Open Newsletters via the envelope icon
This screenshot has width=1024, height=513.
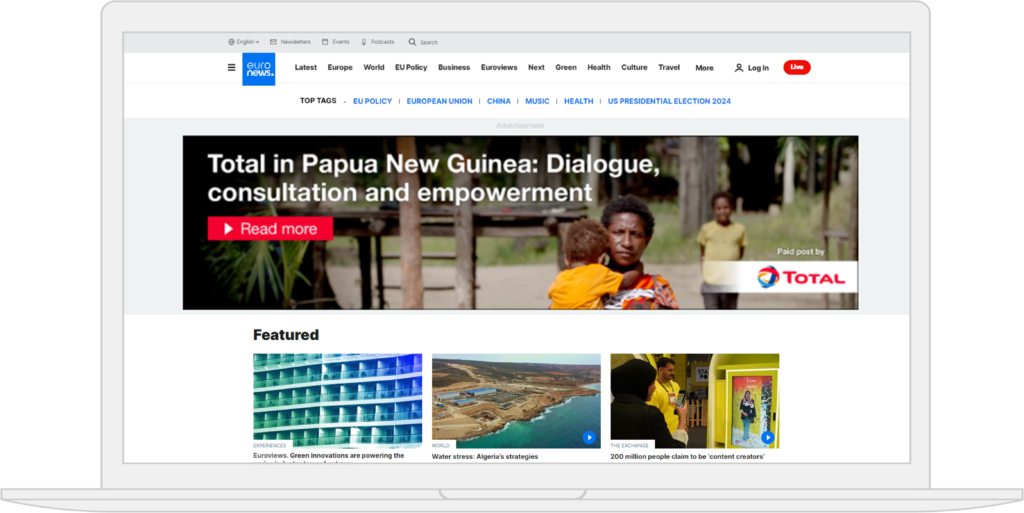273,42
